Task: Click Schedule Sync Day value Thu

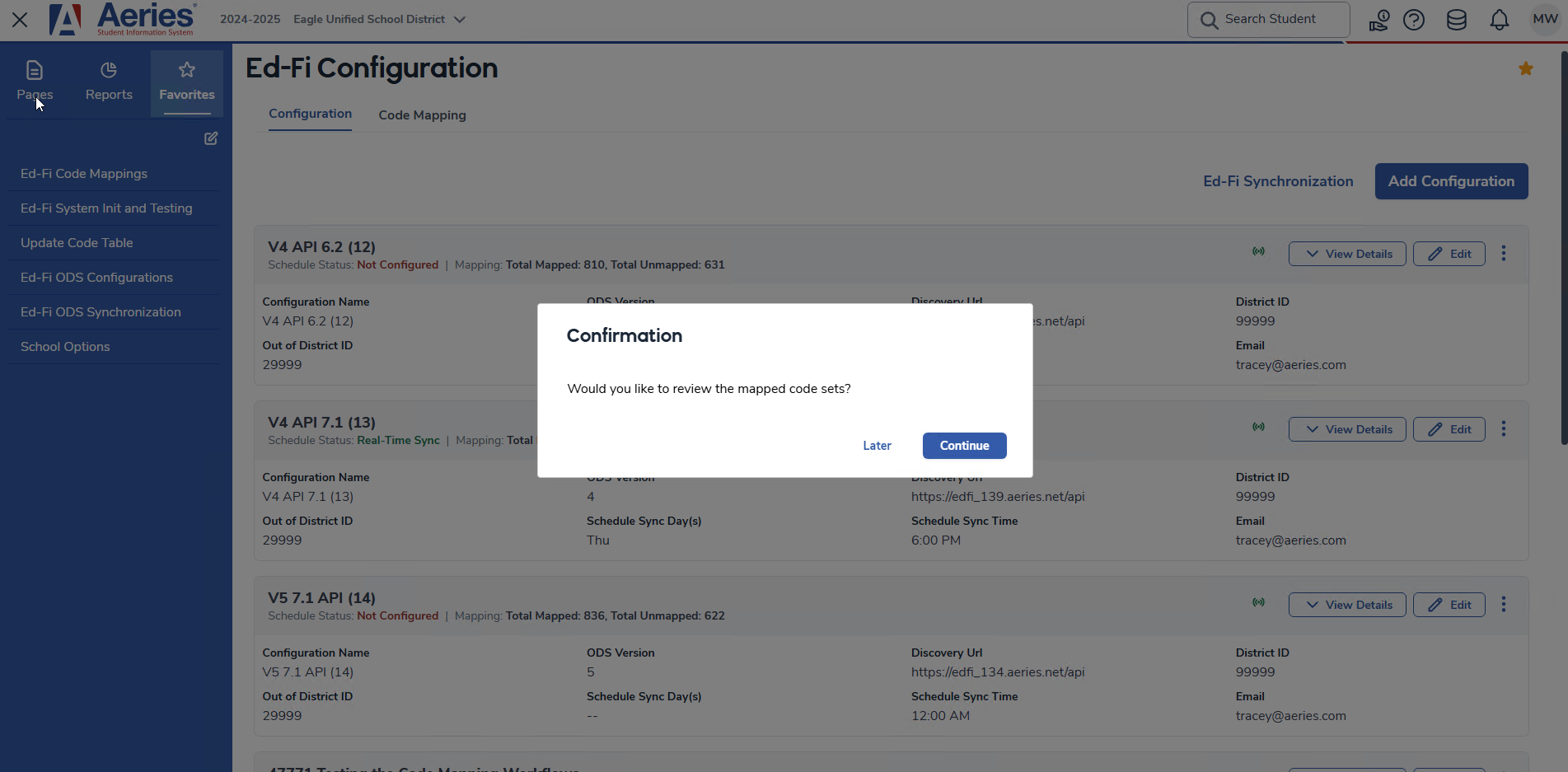Action: tap(598, 540)
